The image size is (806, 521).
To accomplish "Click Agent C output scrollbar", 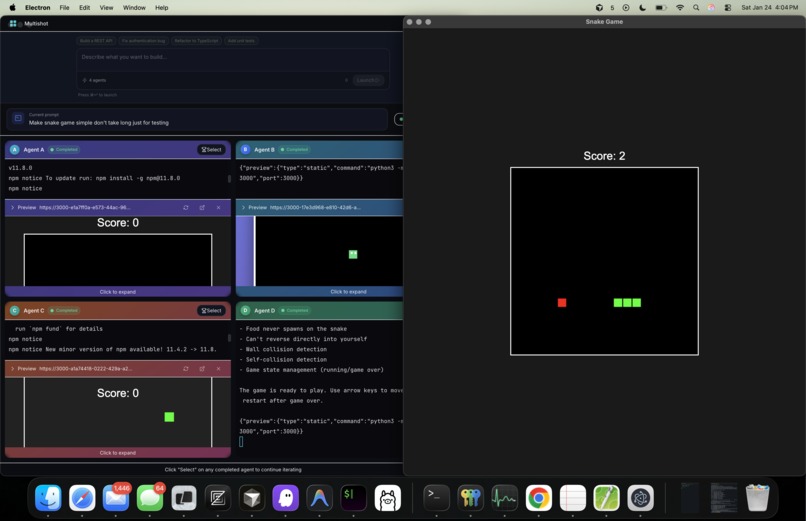I will tap(229, 338).
